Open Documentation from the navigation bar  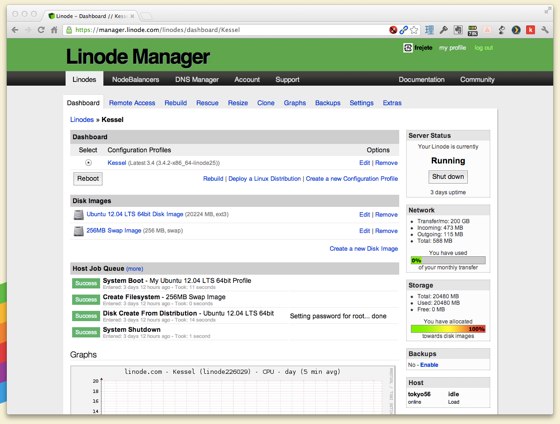coord(422,80)
